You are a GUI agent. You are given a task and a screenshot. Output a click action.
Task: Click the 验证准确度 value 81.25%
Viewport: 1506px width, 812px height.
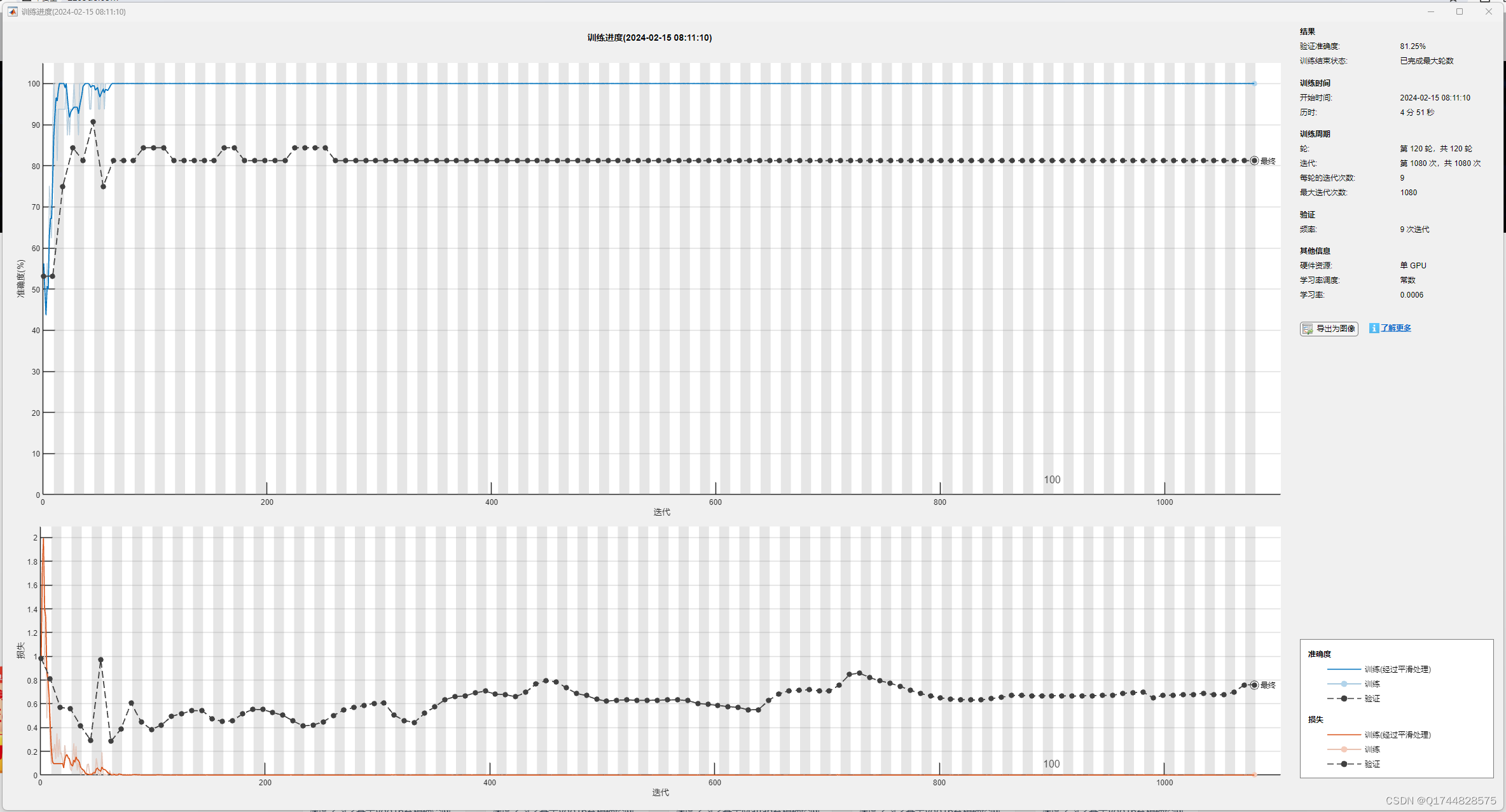pyautogui.click(x=1413, y=46)
